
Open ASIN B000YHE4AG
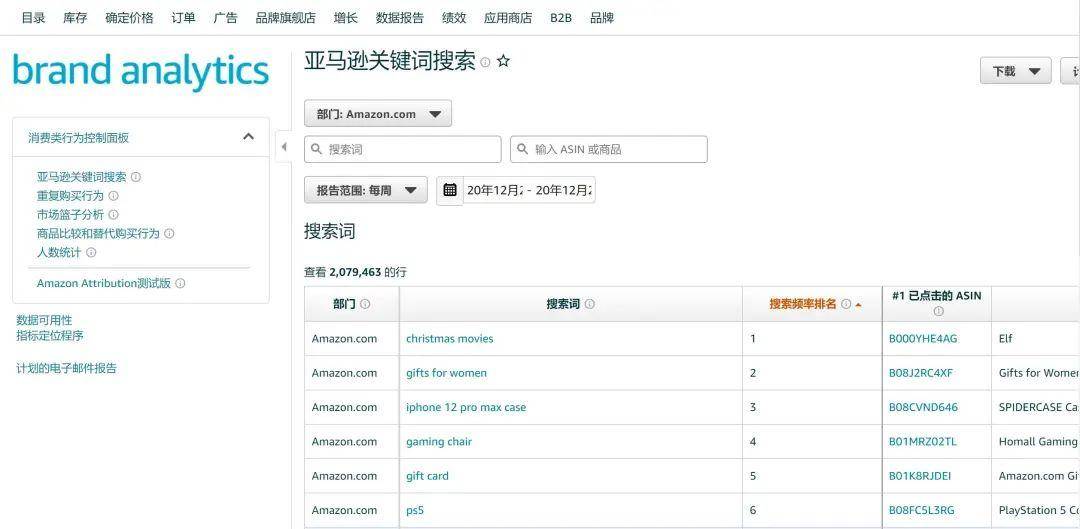click(923, 338)
